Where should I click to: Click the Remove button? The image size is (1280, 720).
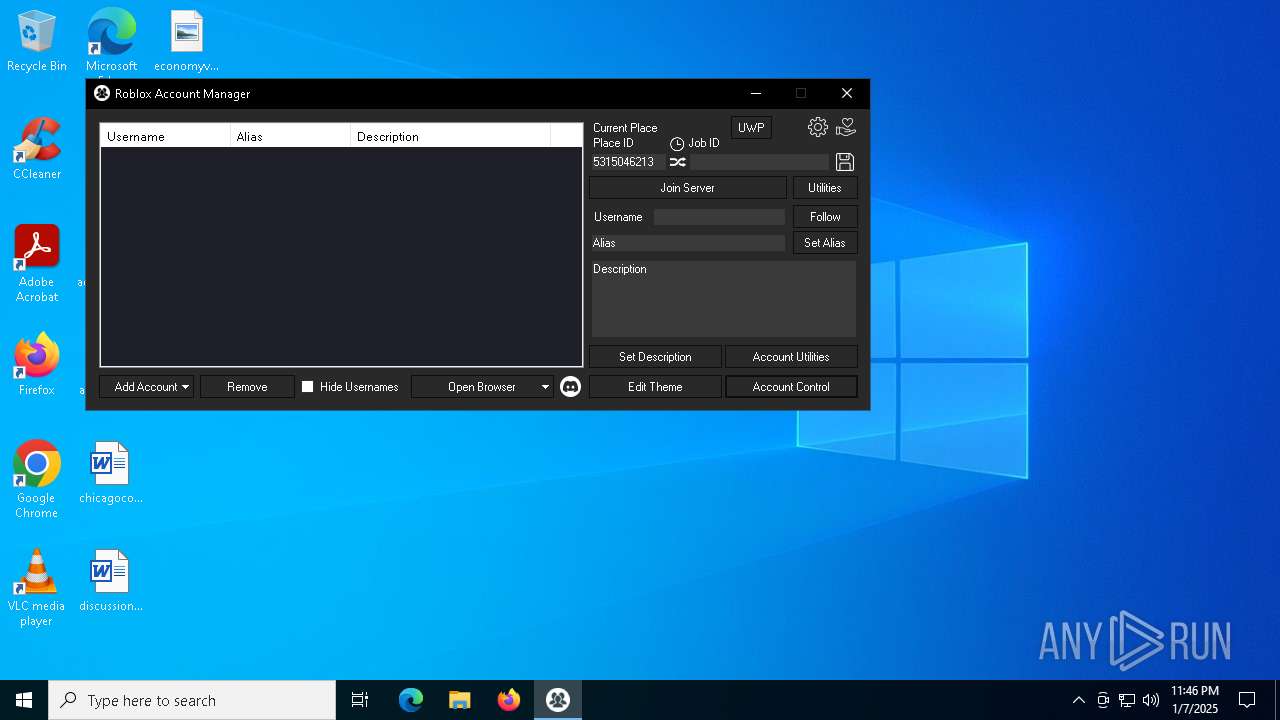point(247,387)
